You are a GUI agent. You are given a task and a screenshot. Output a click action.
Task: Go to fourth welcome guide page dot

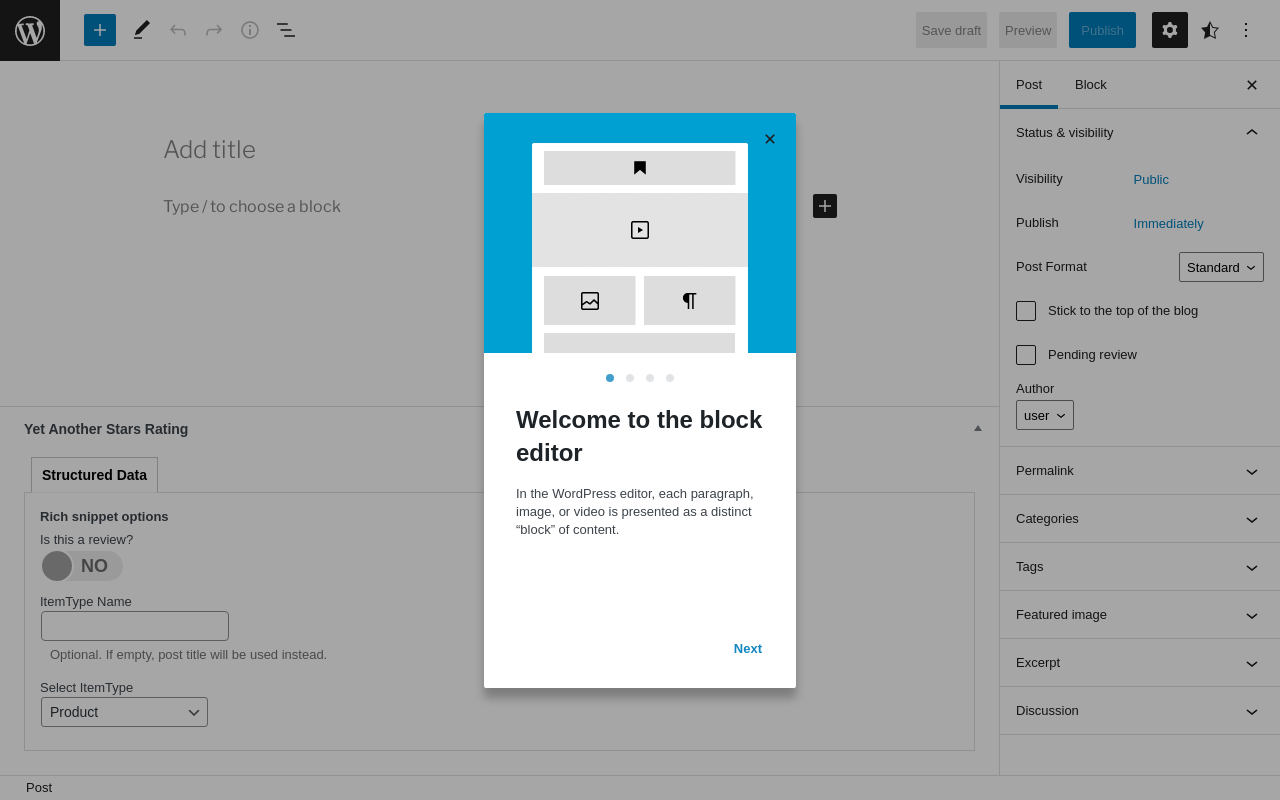[x=670, y=378]
